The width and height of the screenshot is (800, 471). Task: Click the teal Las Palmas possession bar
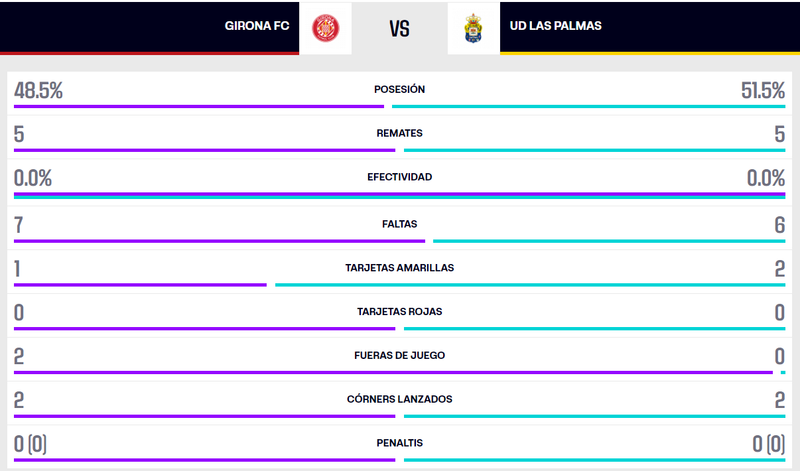pos(588,106)
